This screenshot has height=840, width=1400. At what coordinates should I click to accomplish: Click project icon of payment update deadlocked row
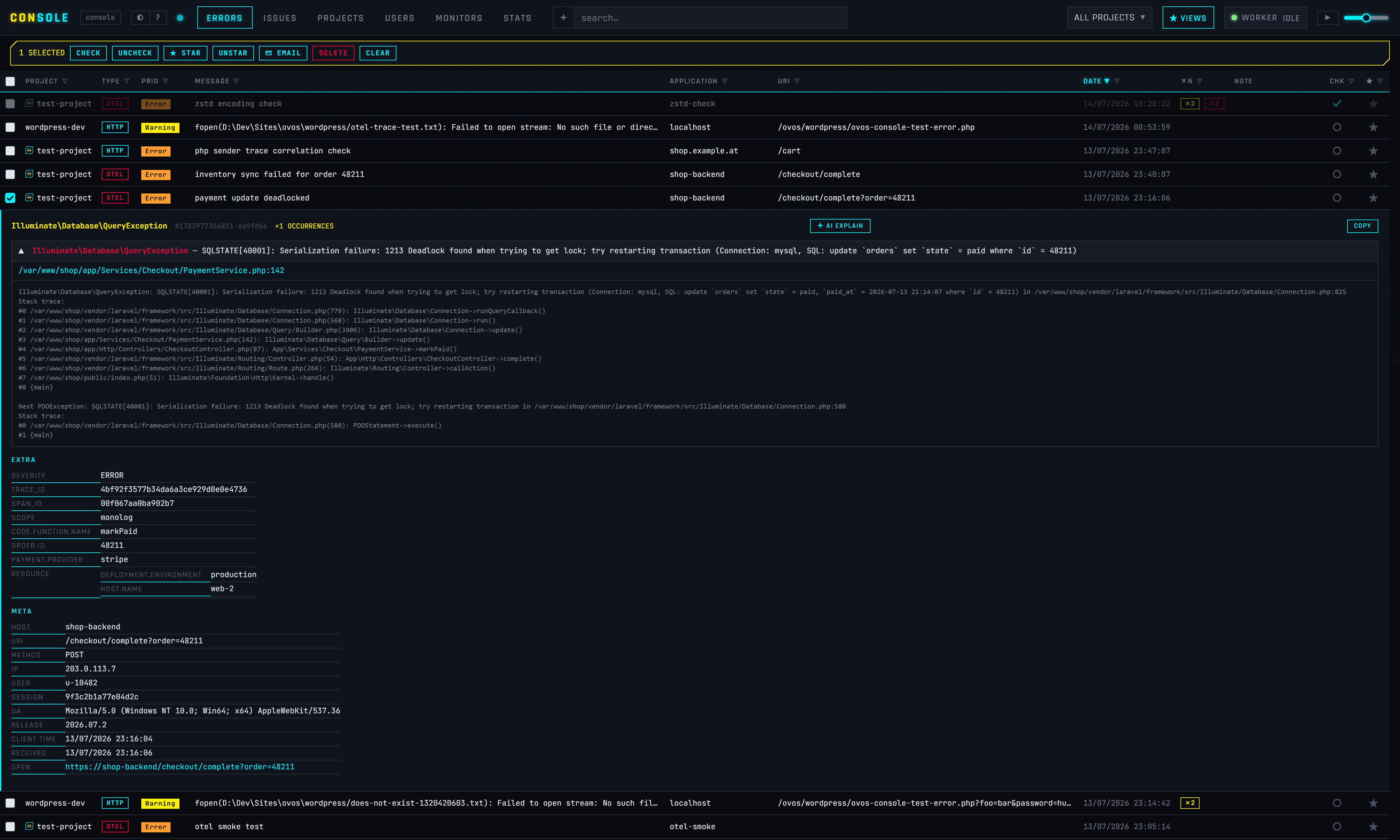click(x=29, y=198)
